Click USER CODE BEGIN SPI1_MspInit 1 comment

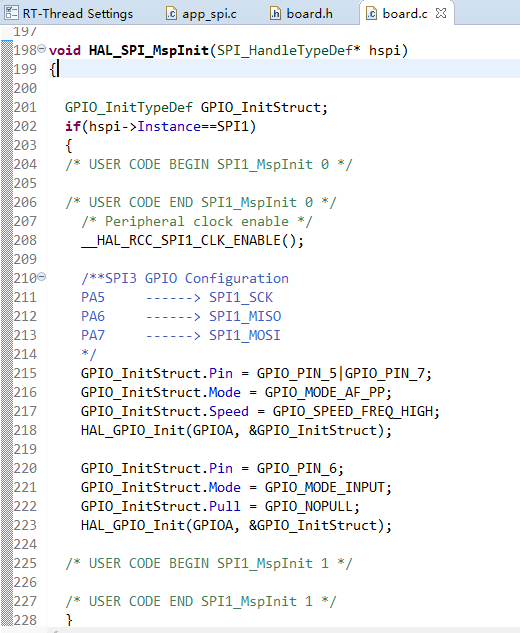[209, 563]
